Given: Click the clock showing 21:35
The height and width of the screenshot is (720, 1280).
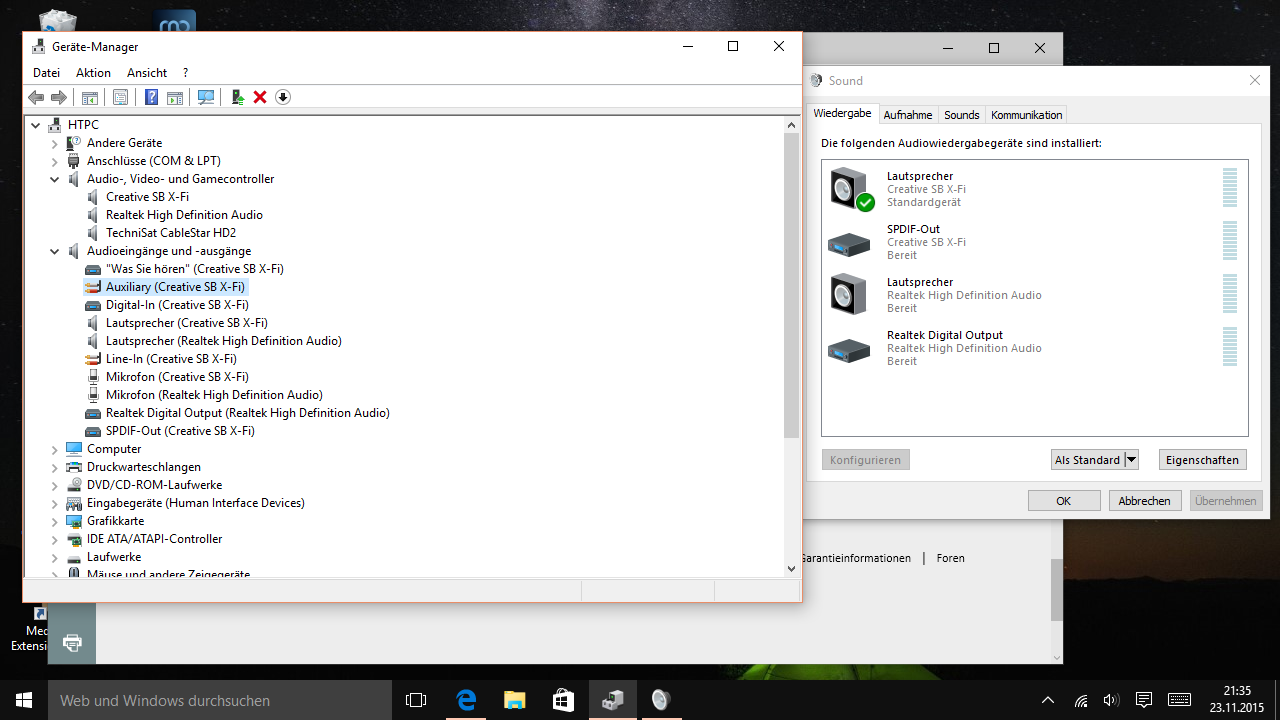Looking at the screenshot, I should tap(1237, 691).
